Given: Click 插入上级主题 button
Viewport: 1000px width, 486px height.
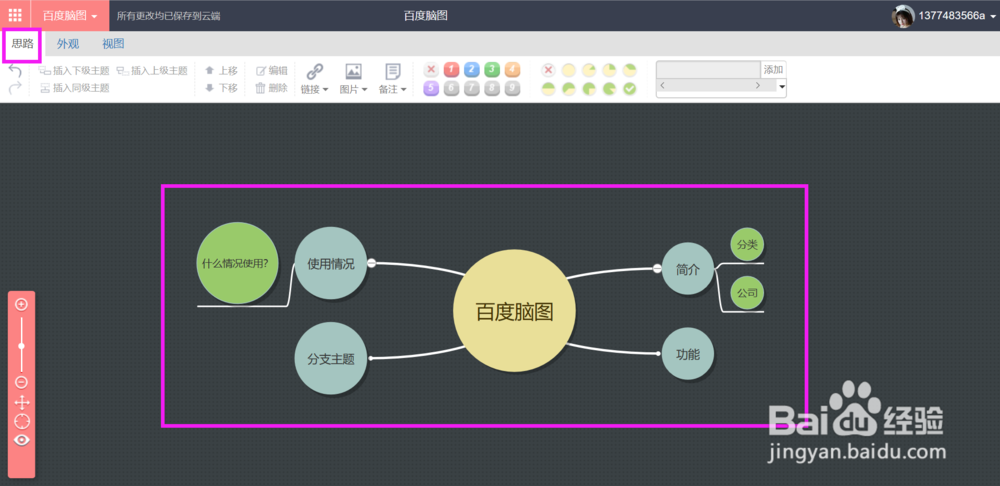Looking at the screenshot, I should coord(152,71).
